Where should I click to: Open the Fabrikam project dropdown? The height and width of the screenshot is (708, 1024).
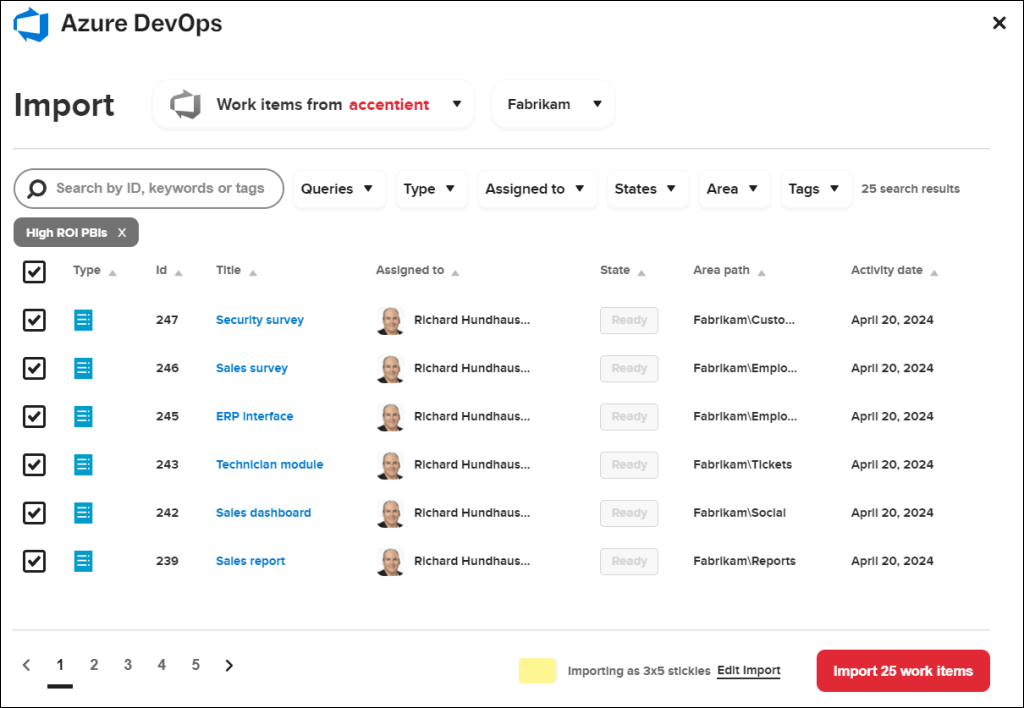click(x=553, y=105)
